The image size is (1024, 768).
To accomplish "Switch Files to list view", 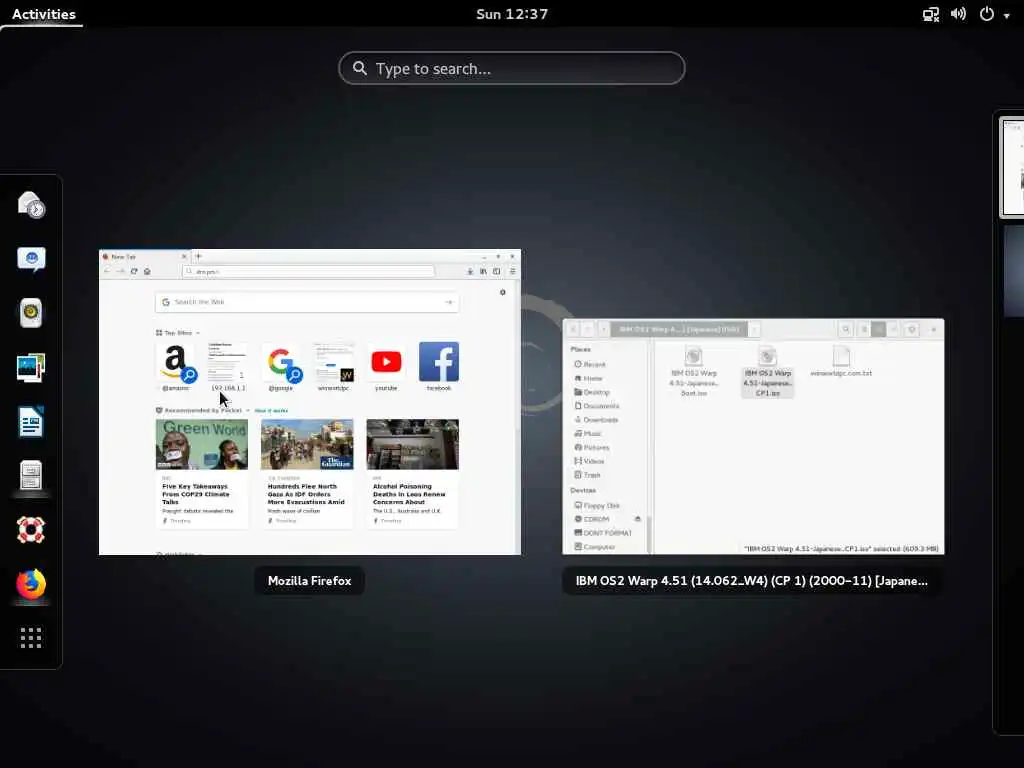I will [864, 329].
